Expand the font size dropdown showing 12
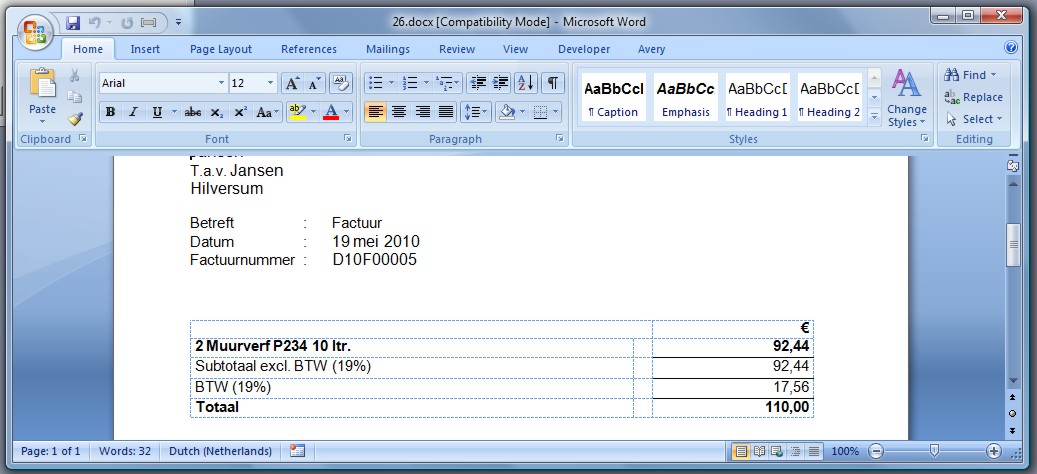The width and height of the screenshot is (1037, 474). (270, 83)
